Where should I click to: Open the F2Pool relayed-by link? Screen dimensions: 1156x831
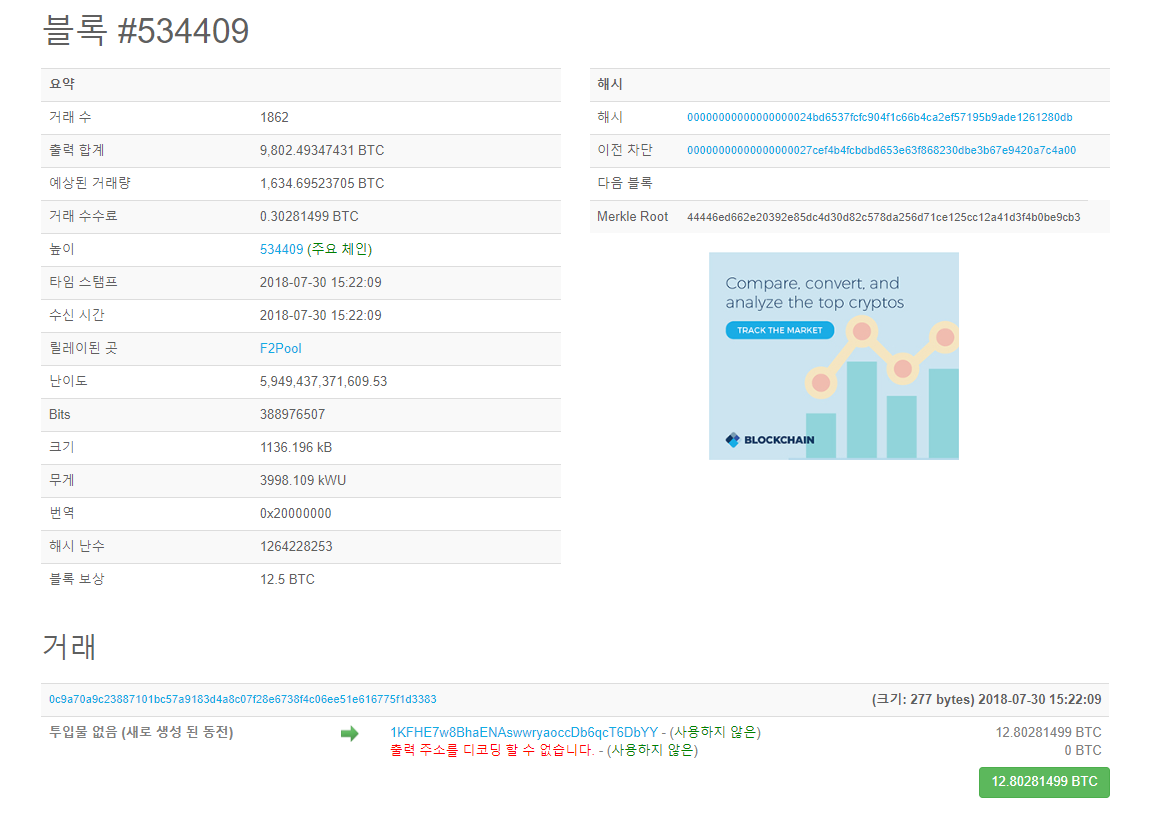(280, 348)
